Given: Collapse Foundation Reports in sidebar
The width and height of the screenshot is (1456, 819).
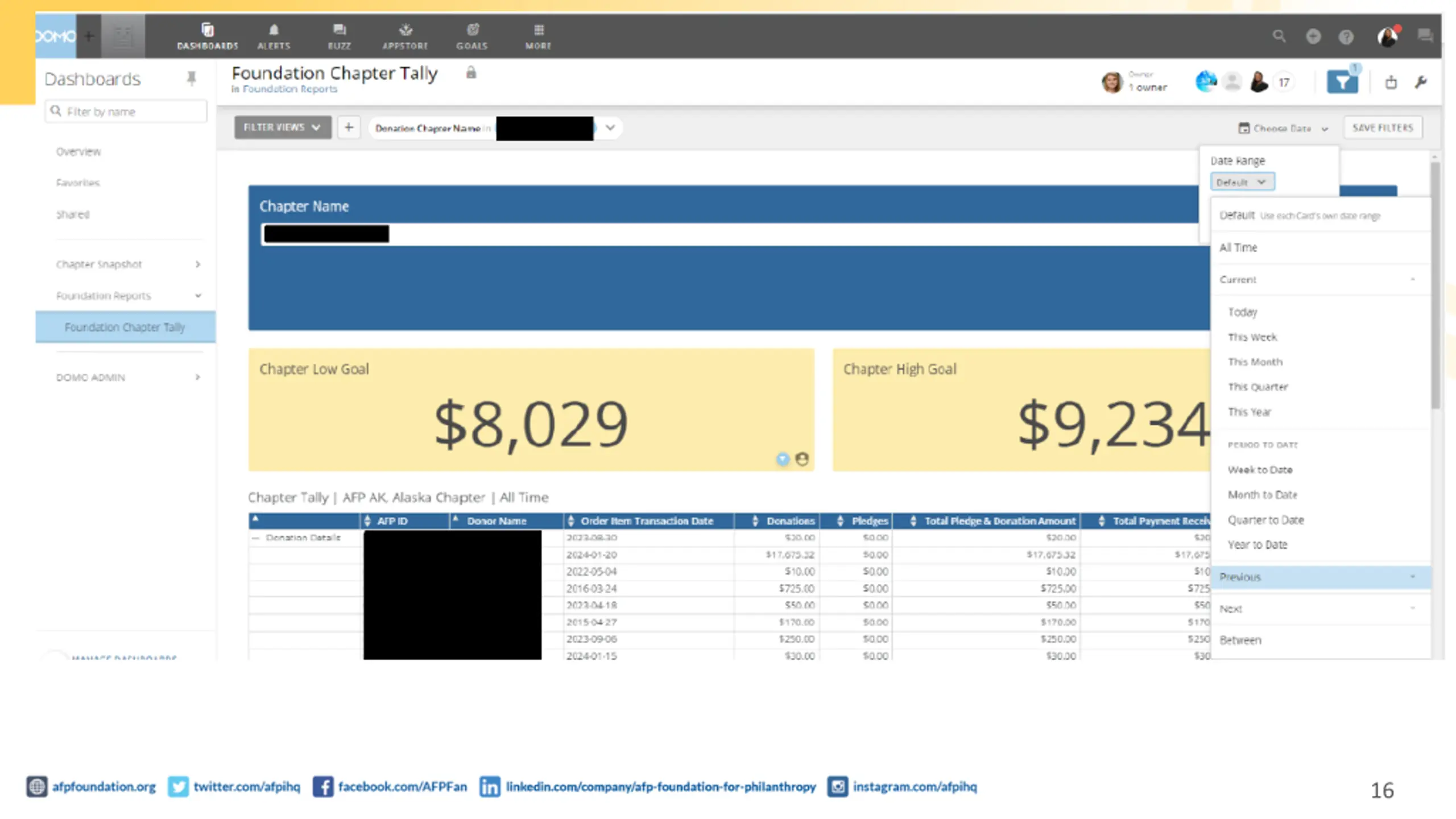Looking at the screenshot, I should [198, 296].
